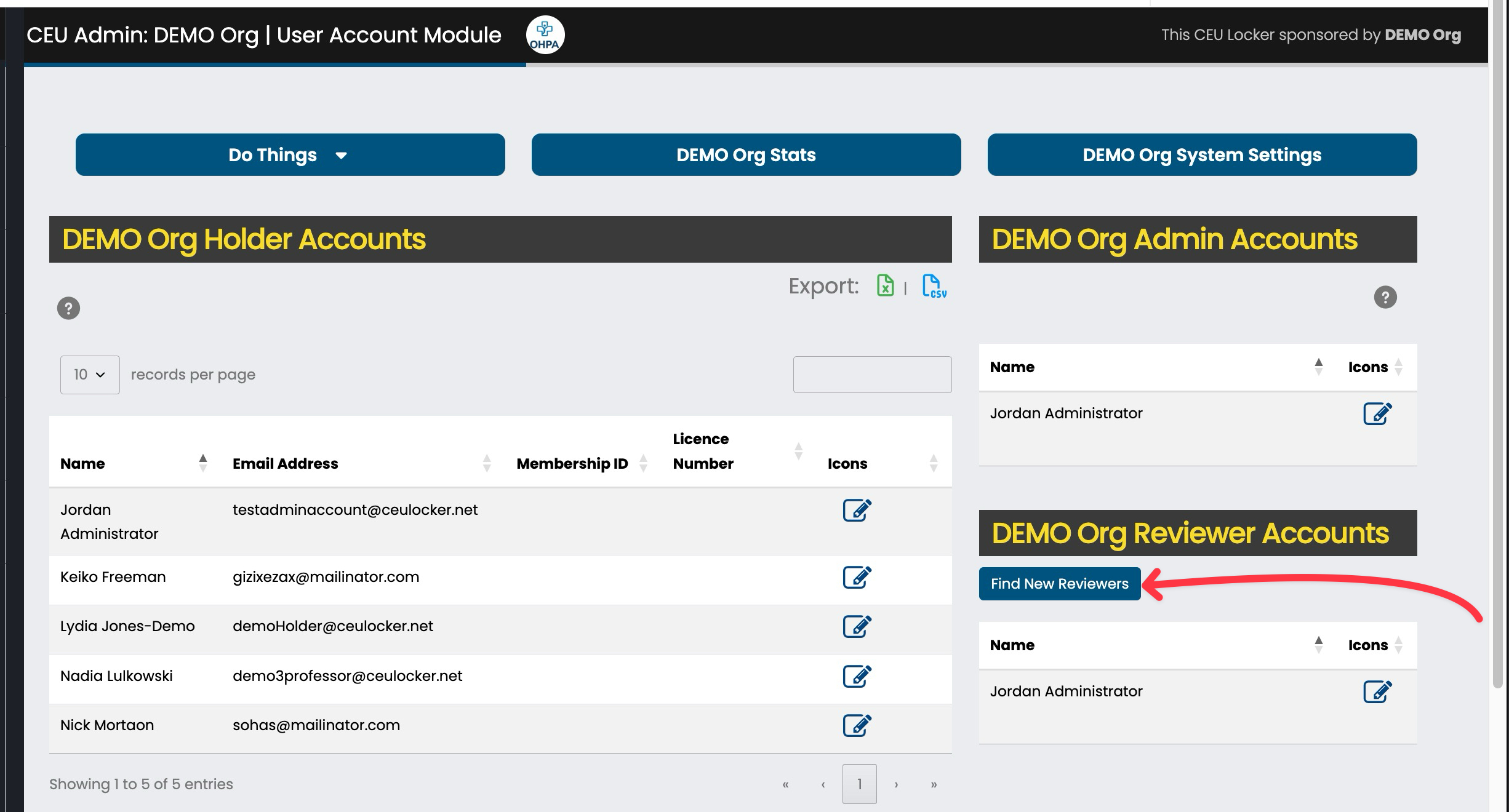Go to next page of entries

(x=896, y=784)
